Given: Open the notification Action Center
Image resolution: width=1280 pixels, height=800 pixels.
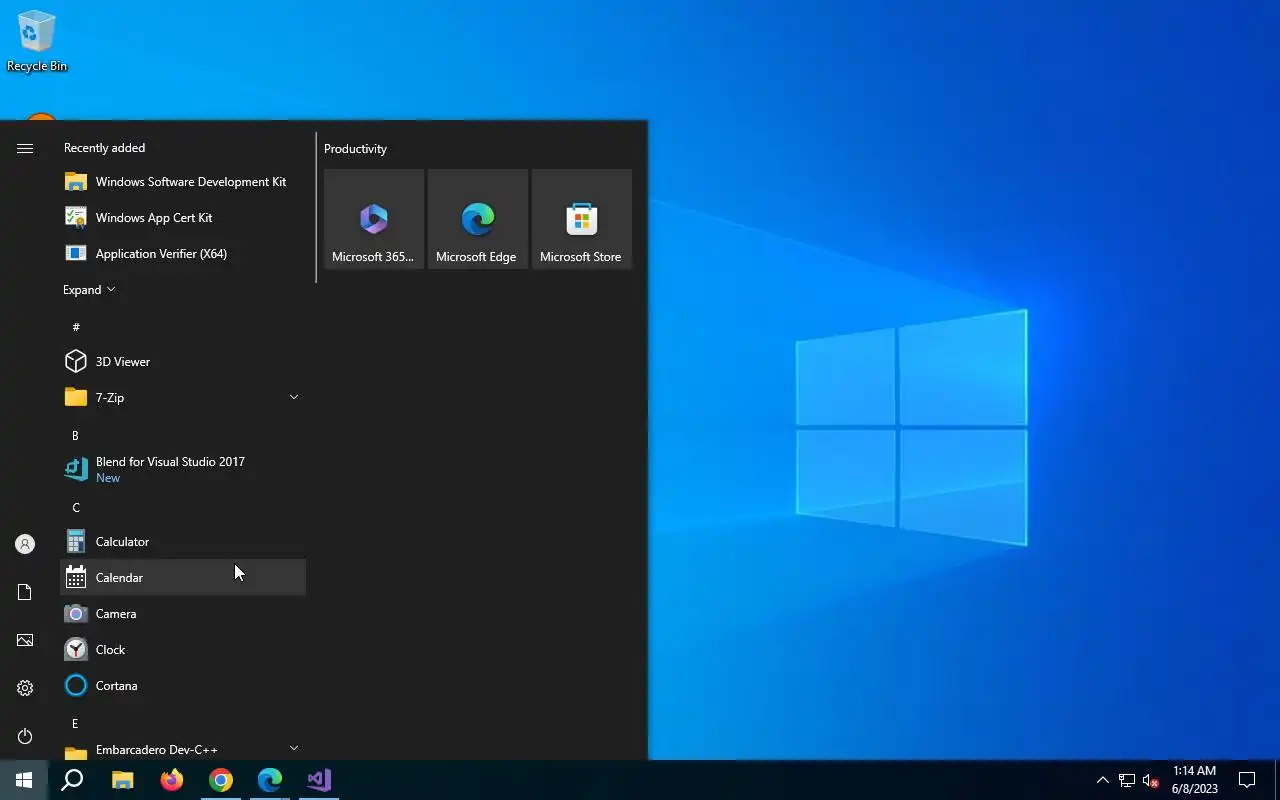Looking at the screenshot, I should 1247,780.
